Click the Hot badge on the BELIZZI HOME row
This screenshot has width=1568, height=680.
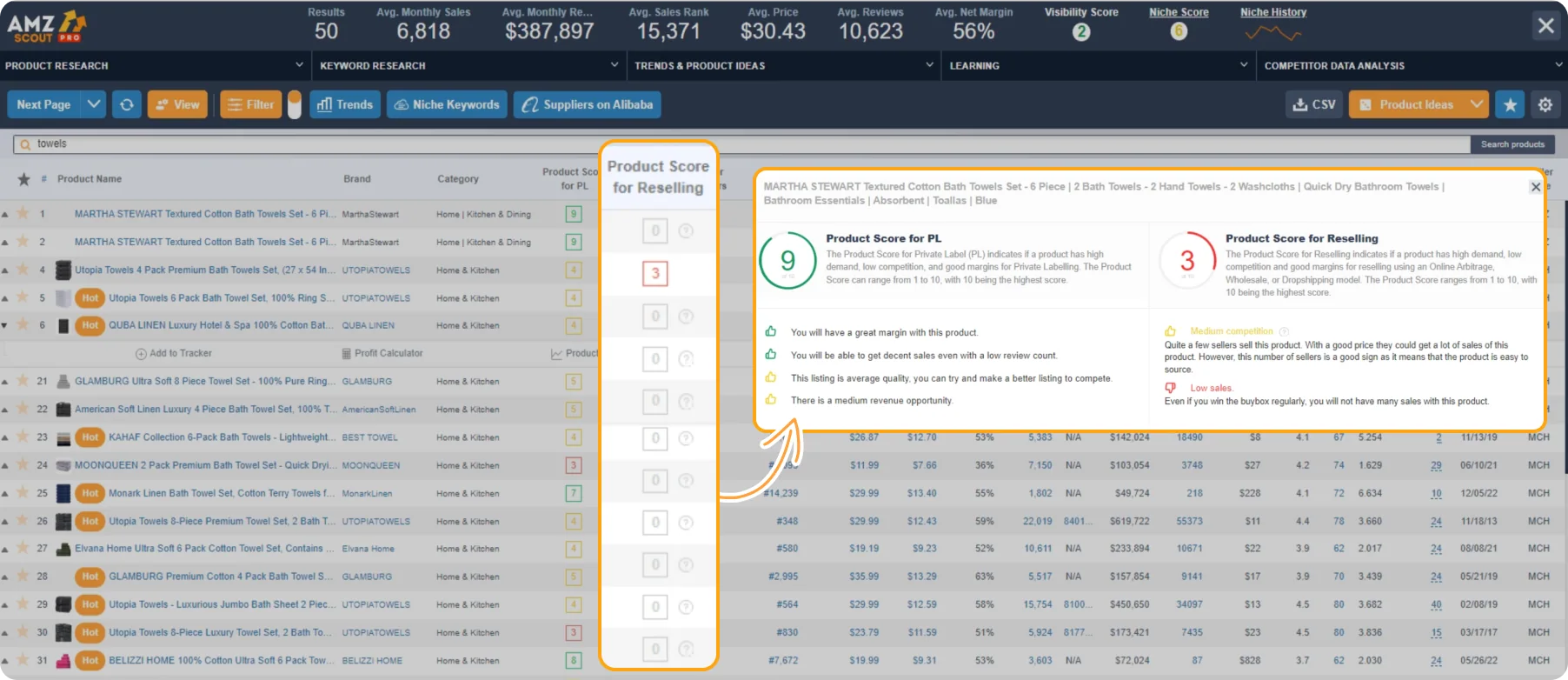(x=90, y=660)
